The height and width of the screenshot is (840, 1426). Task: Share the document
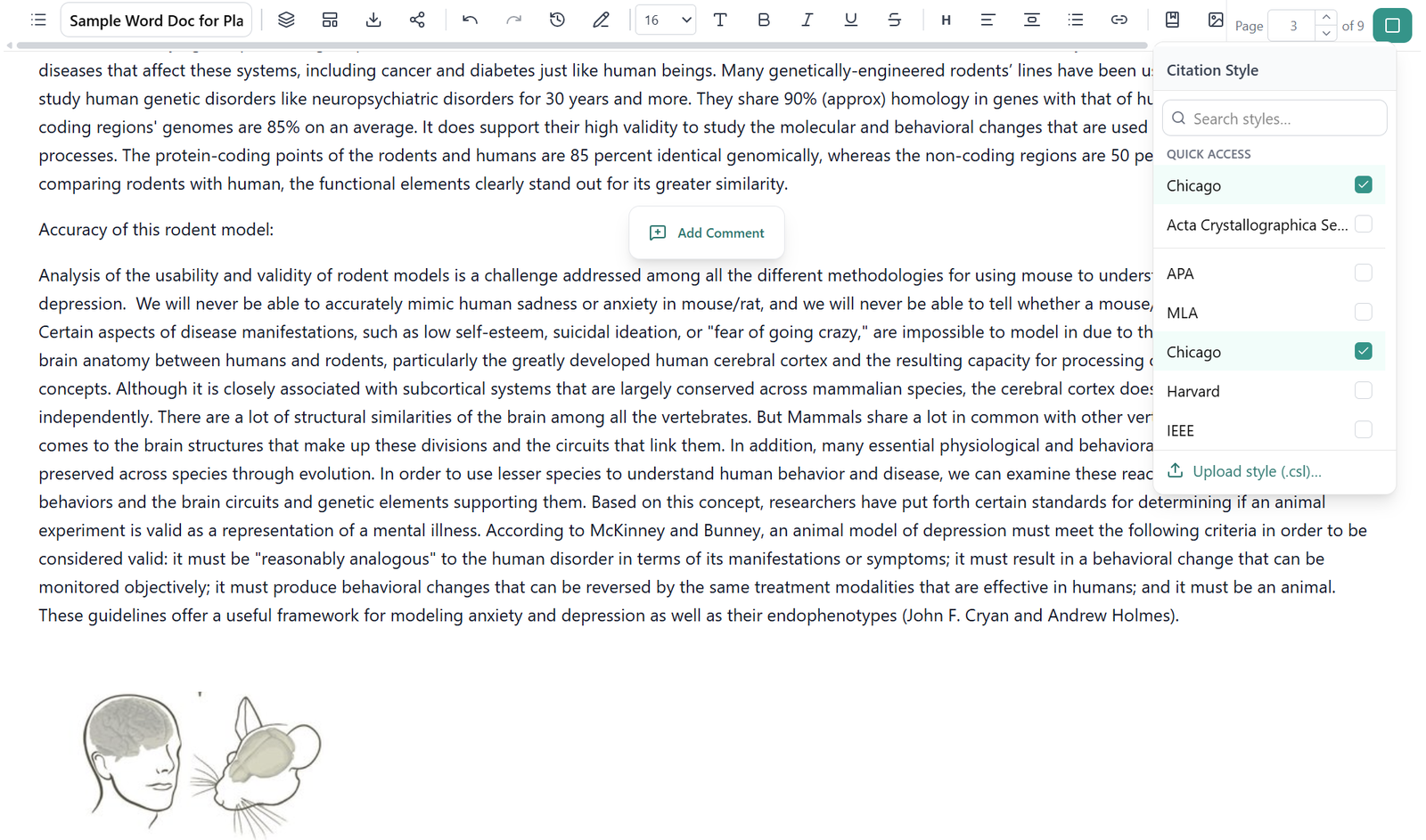(417, 20)
